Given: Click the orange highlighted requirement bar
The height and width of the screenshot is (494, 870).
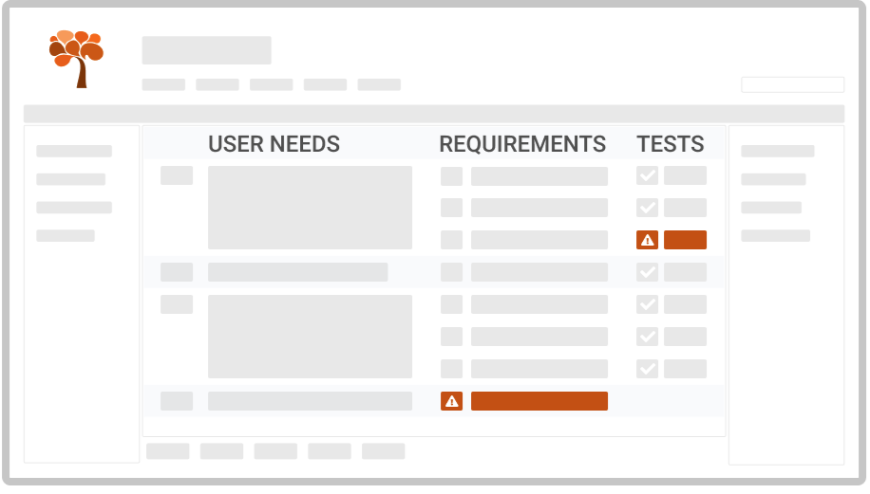Looking at the screenshot, I should tap(539, 401).
